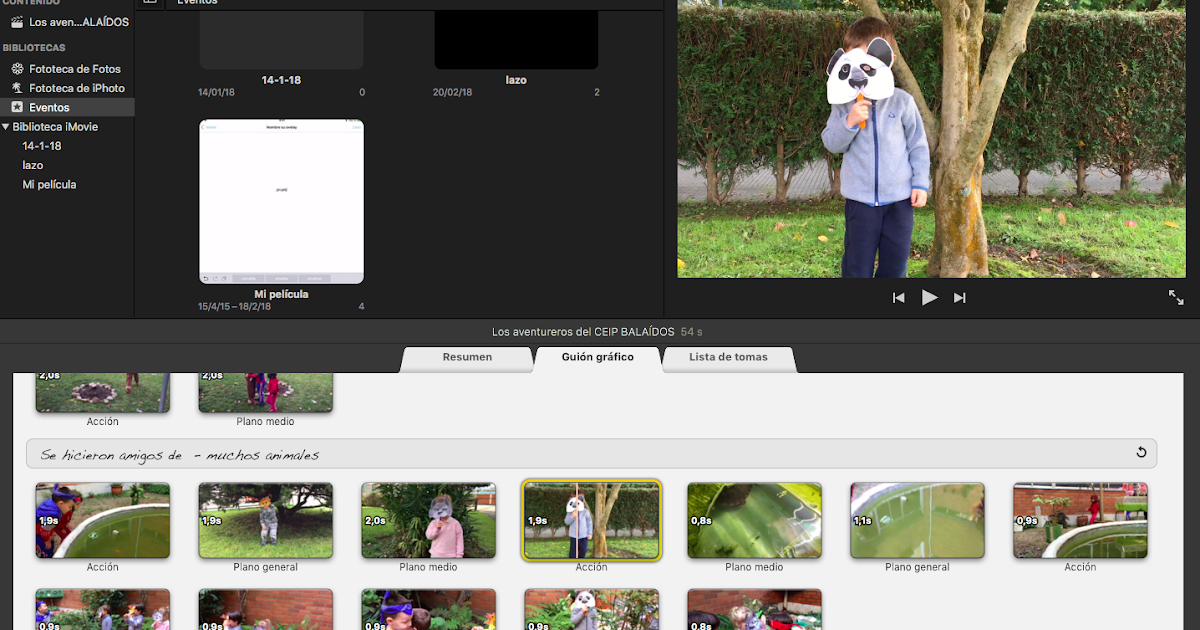Select the 2,0s Plano medio mask clip
Screen dimensions: 1200x630
coord(429,520)
